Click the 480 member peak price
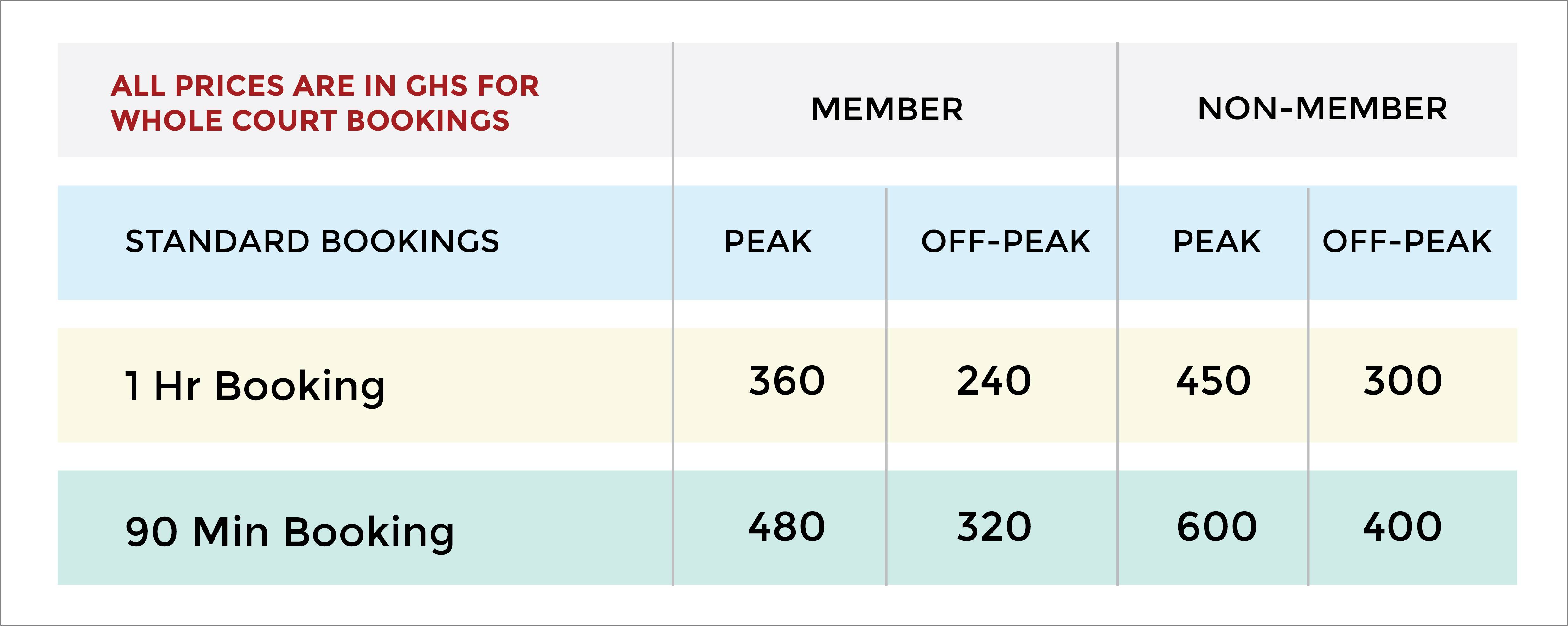This screenshot has width=1568, height=626. coord(787,527)
